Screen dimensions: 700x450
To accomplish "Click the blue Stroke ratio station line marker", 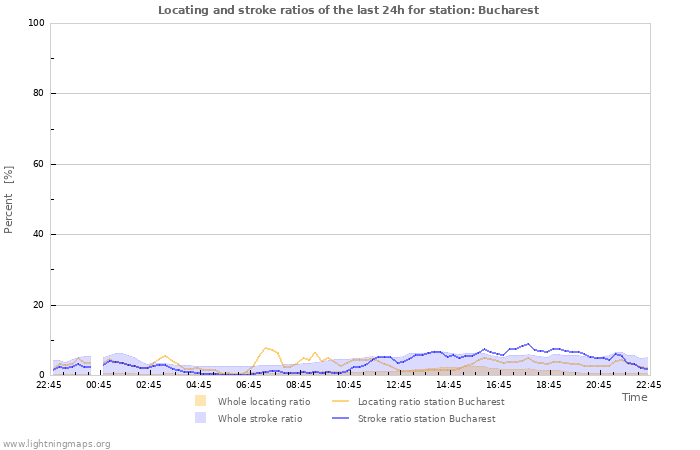I will click(x=341, y=418).
